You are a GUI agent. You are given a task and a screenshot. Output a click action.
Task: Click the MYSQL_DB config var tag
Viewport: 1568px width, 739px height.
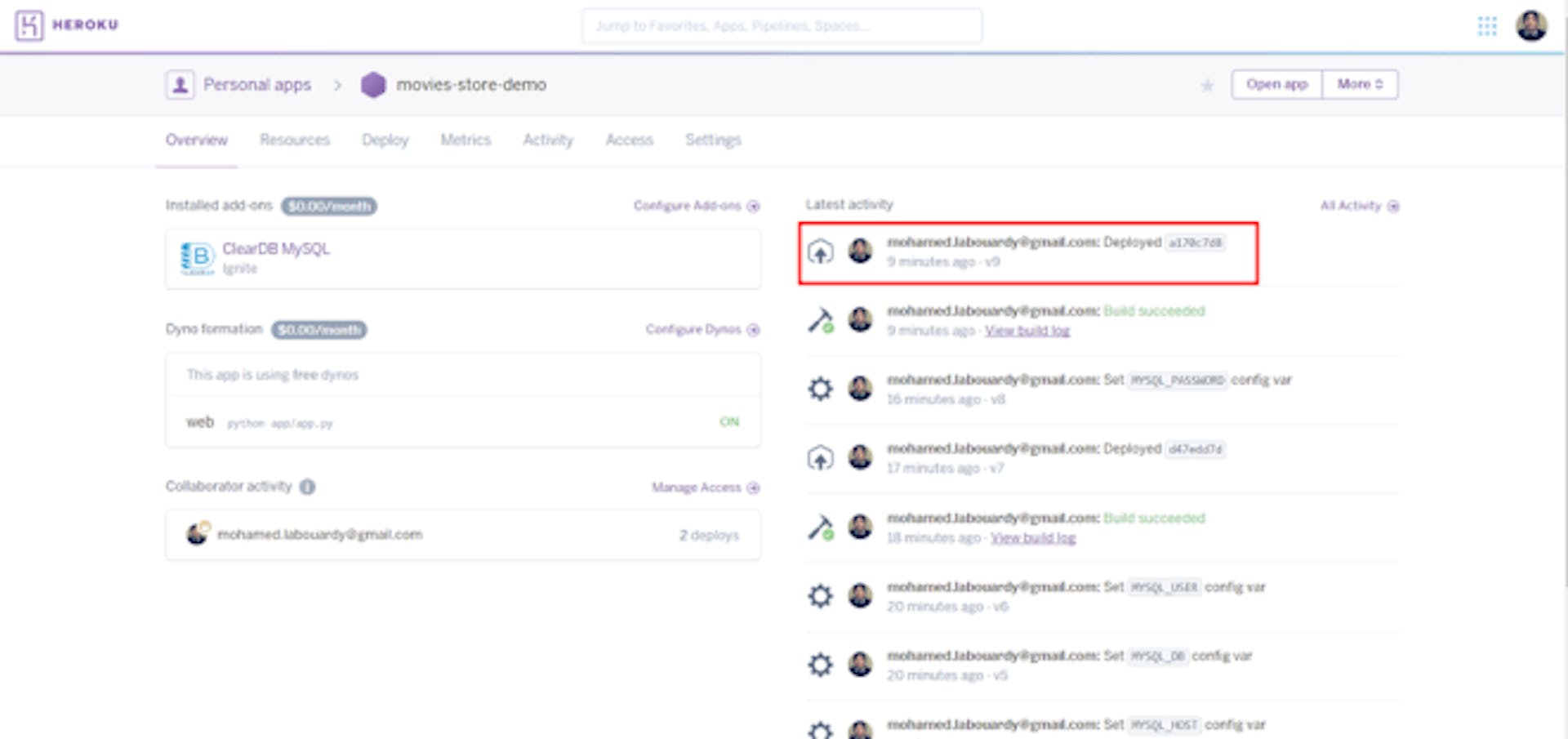click(x=1158, y=657)
